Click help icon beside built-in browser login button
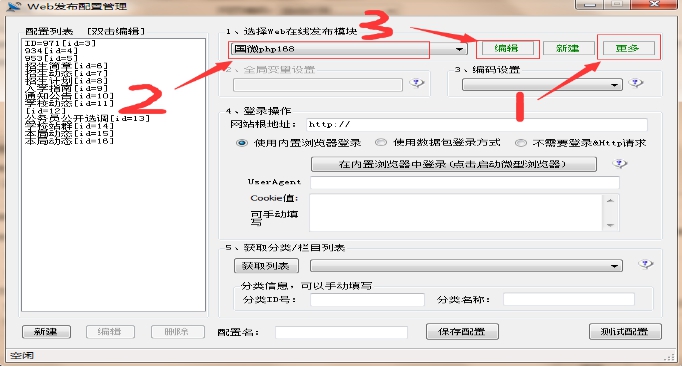Viewport: 682px width, 367px height. pos(619,163)
